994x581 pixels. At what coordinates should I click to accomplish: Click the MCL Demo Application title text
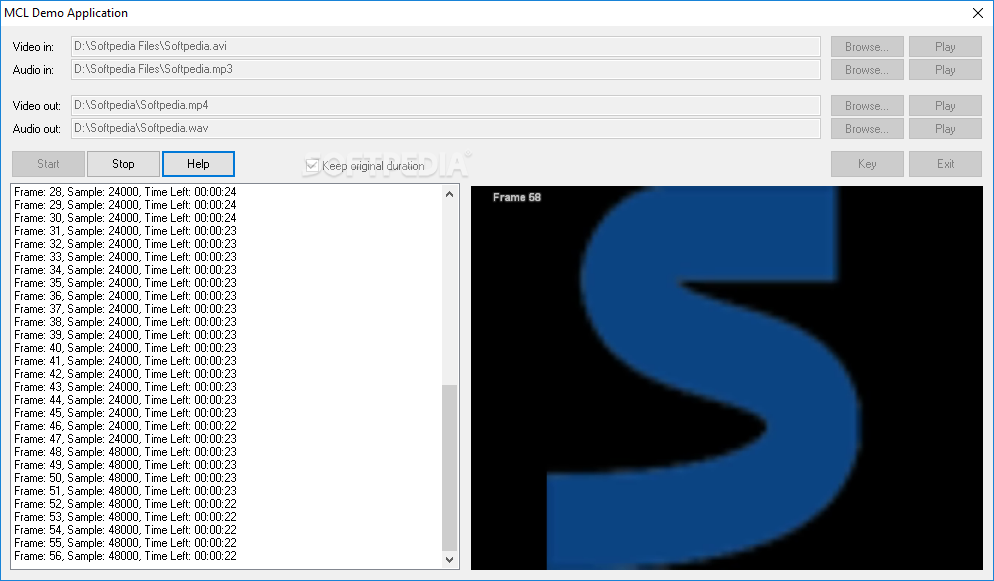(x=66, y=13)
